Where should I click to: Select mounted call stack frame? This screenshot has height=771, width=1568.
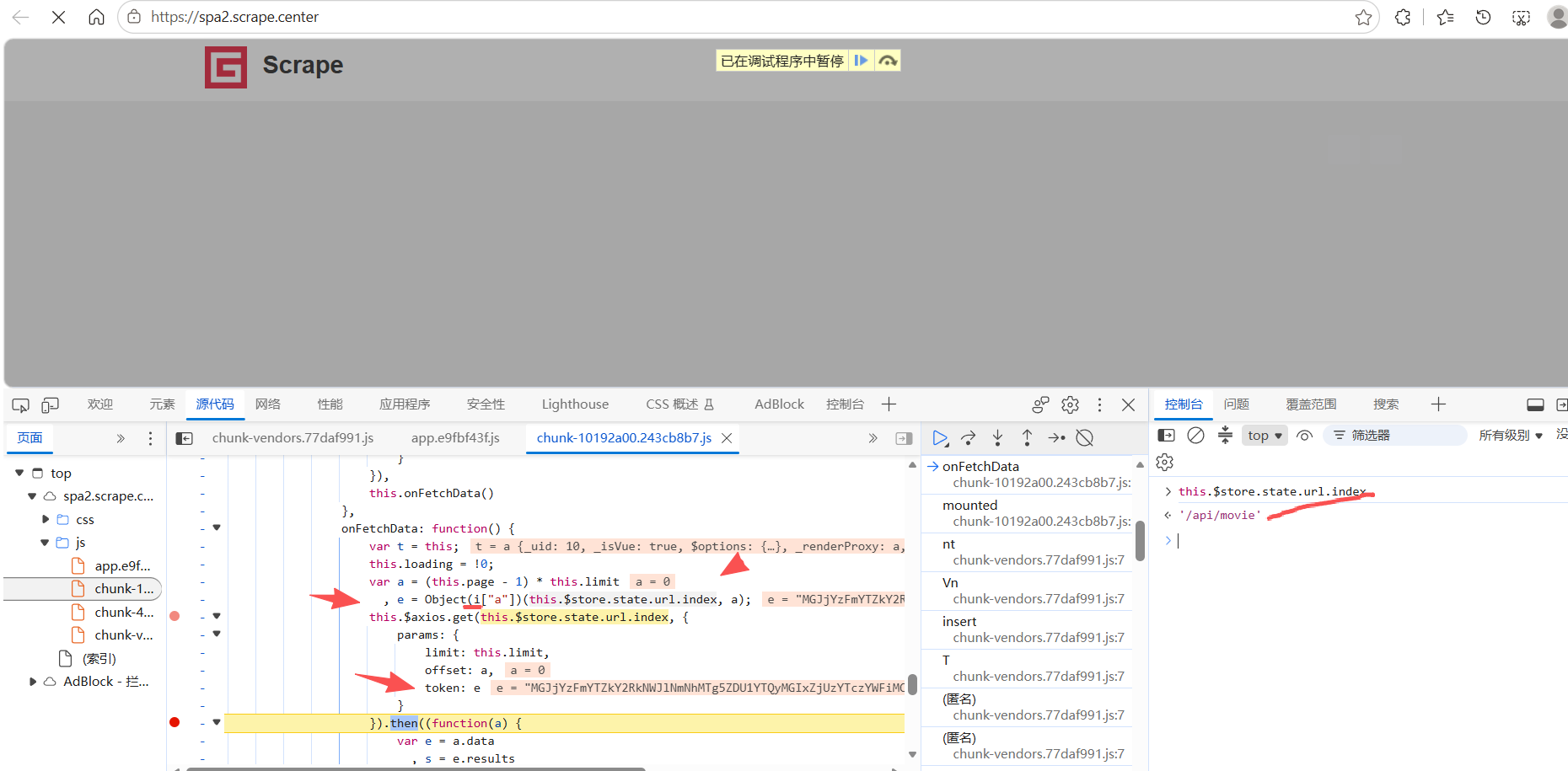[x=1028, y=513]
